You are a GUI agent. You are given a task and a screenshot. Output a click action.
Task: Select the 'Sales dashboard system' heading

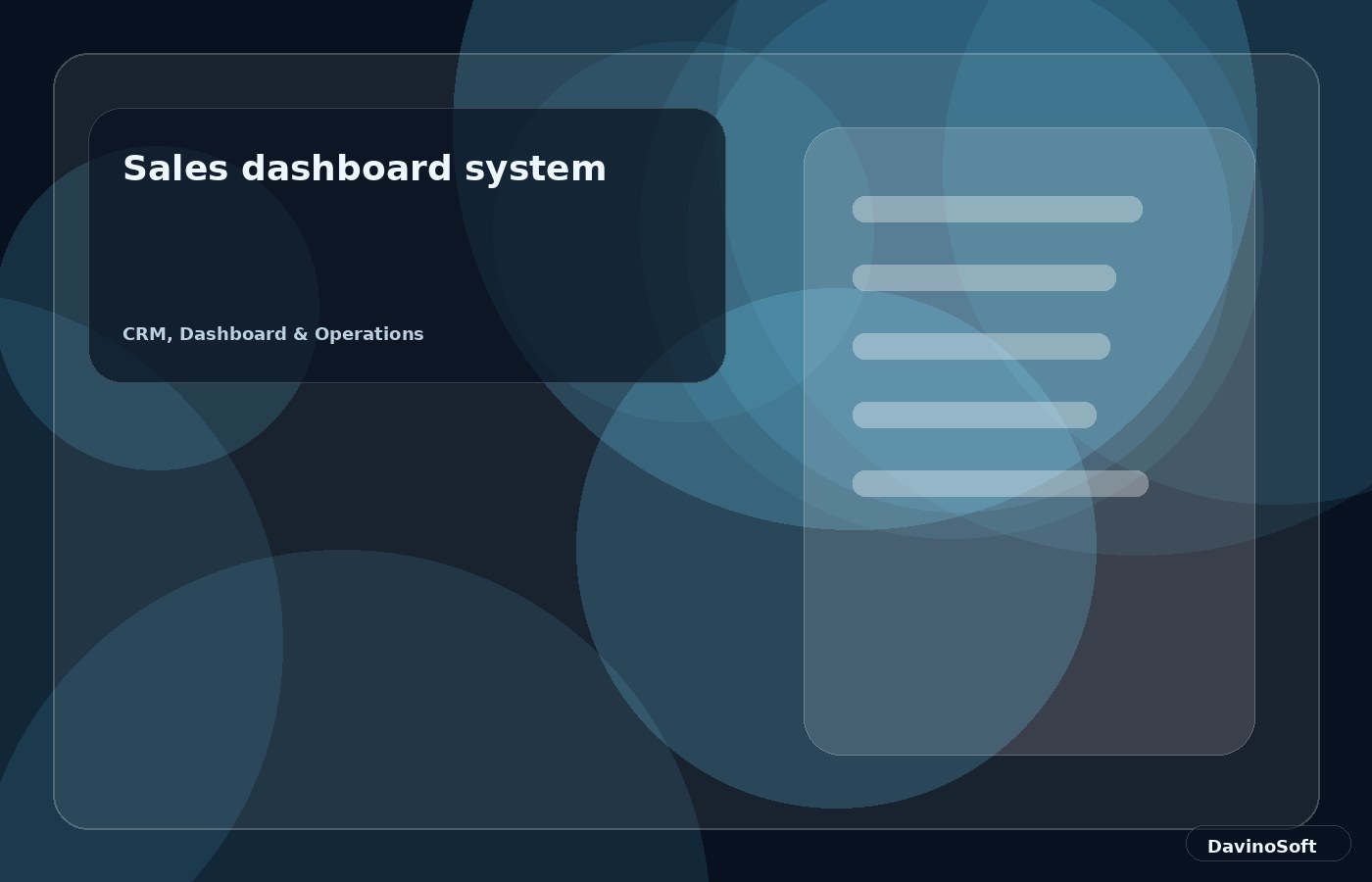(365, 169)
